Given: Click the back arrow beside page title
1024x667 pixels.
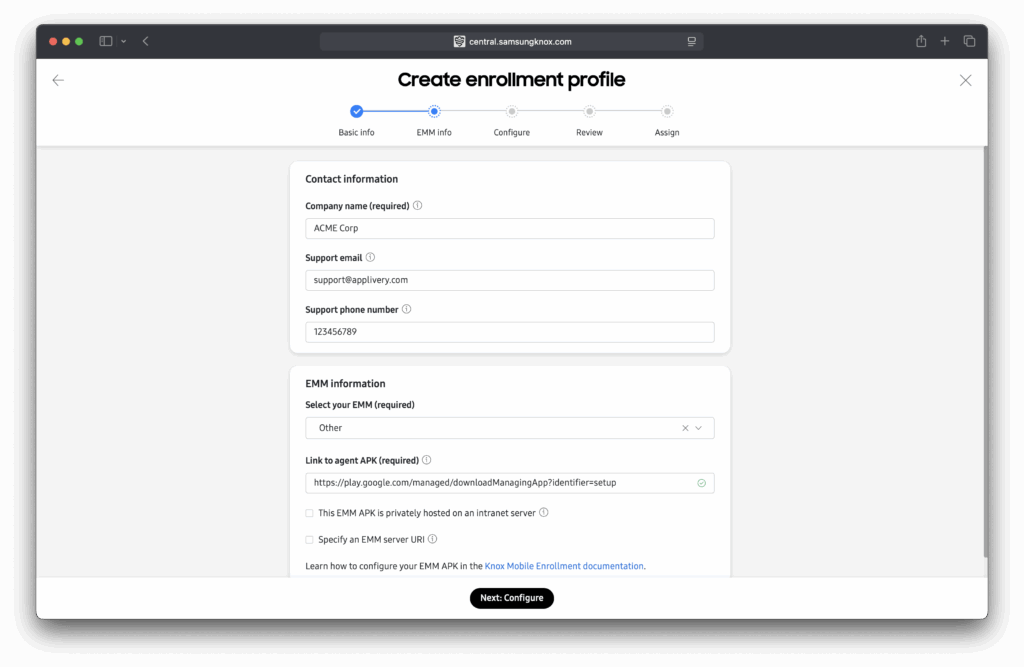Looking at the screenshot, I should click(58, 80).
